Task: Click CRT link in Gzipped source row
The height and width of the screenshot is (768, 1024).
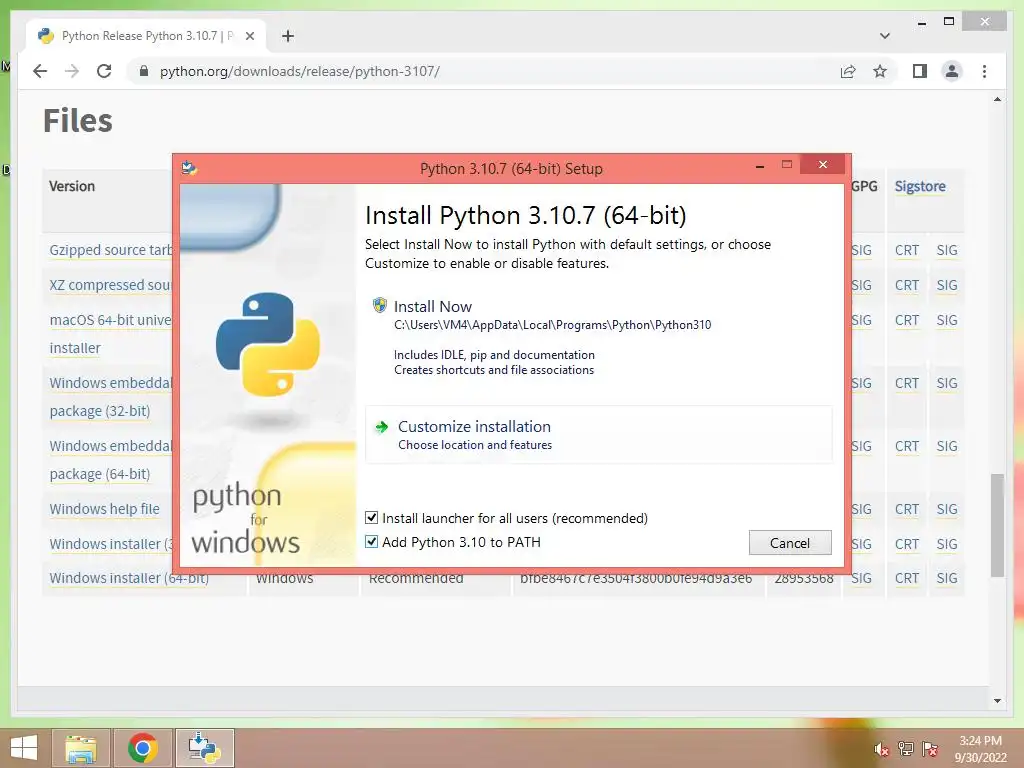Action: (906, 250)
